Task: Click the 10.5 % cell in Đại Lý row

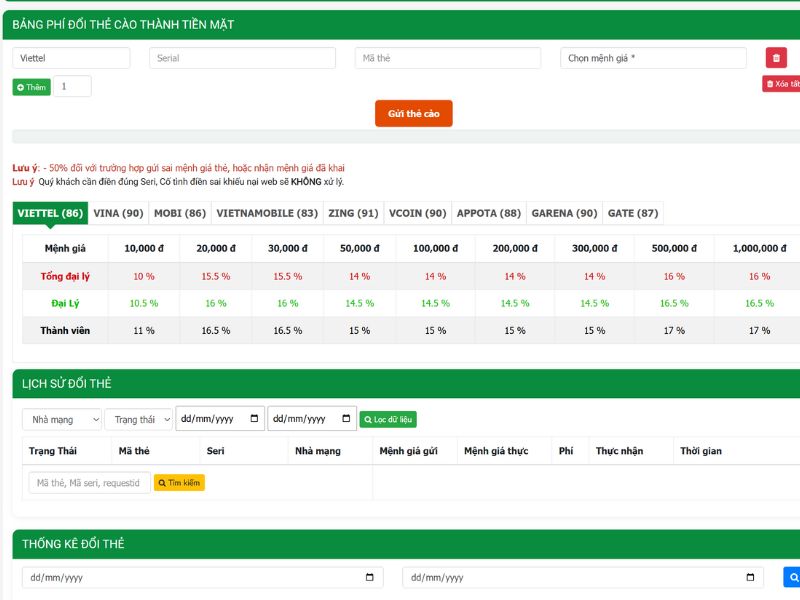Action: coord(144,303)
